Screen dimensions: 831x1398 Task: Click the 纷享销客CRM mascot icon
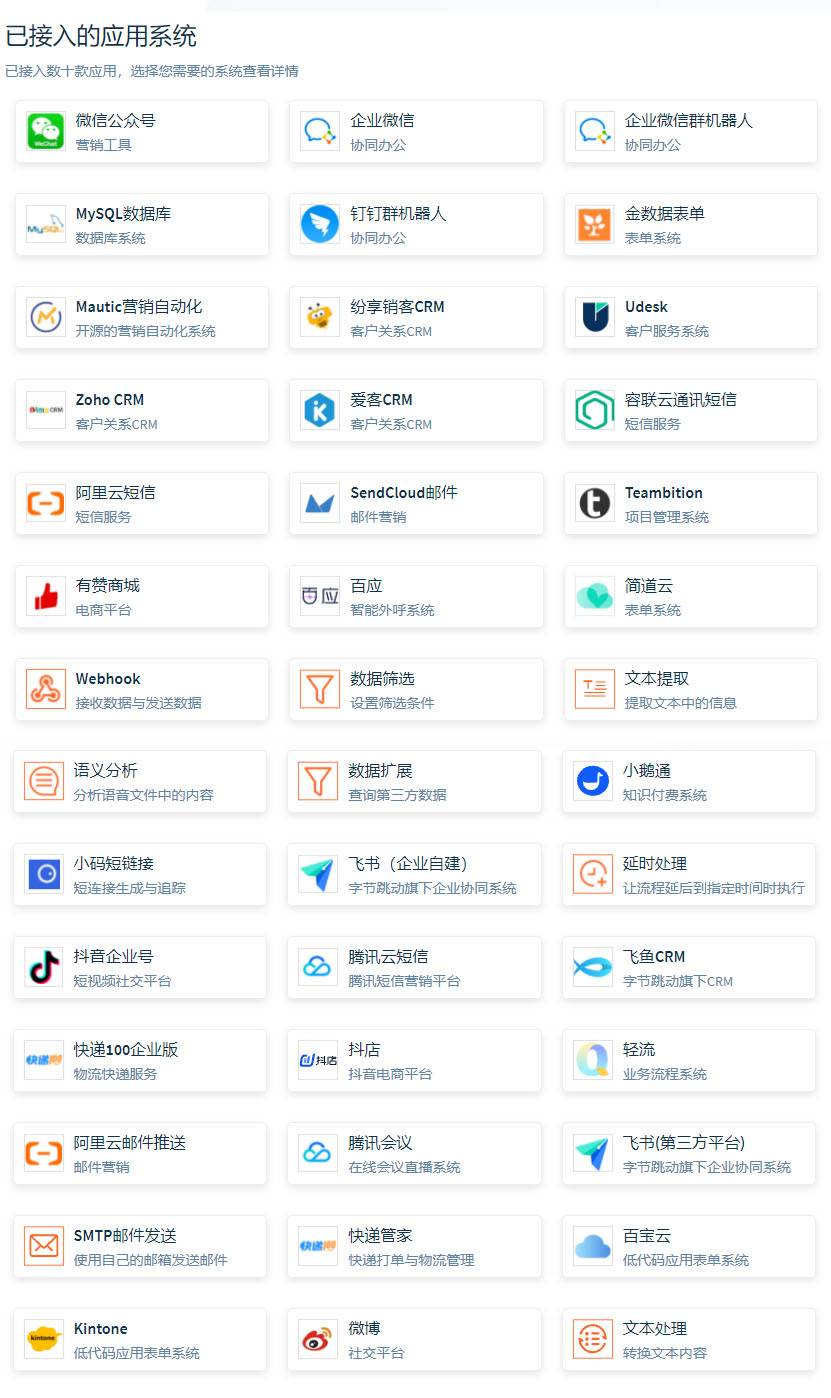(320, 318)
